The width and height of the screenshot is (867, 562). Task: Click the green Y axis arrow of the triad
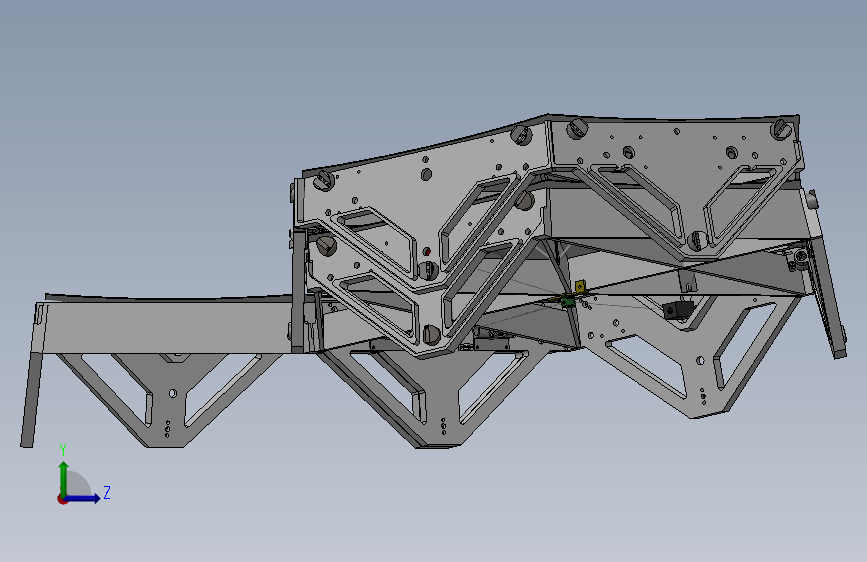(64, 478)
